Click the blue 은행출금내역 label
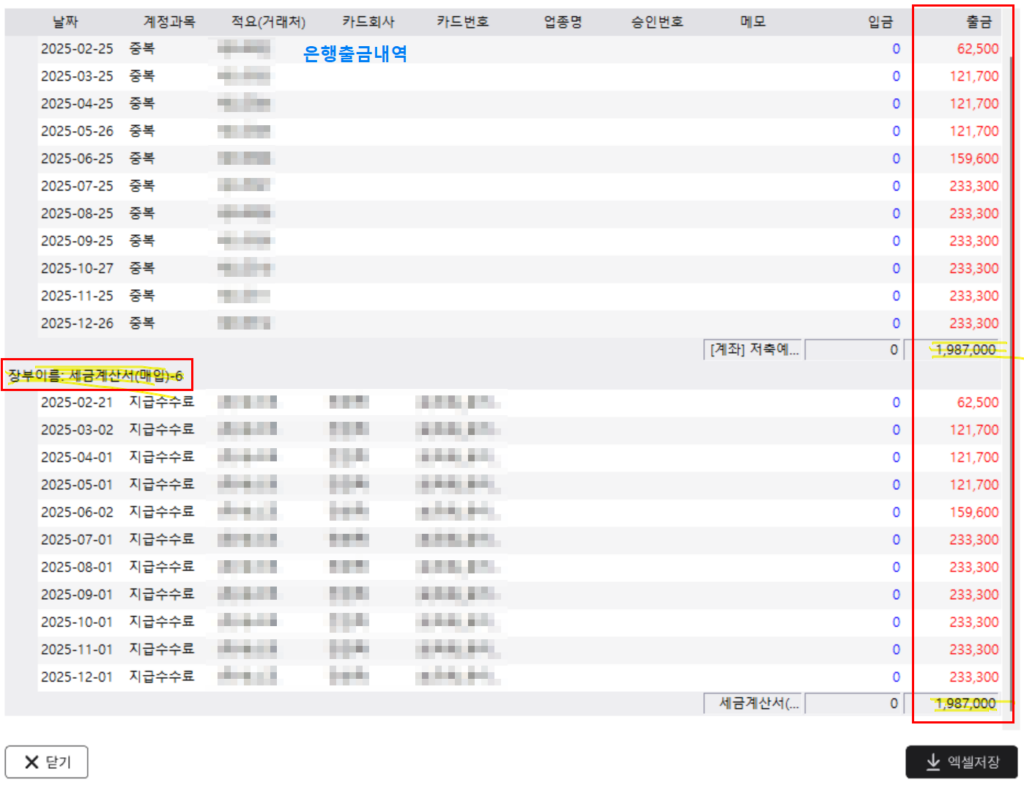The height and width of the screenshot is (785, 1024). pyautogui.click(x=355, y=54)
